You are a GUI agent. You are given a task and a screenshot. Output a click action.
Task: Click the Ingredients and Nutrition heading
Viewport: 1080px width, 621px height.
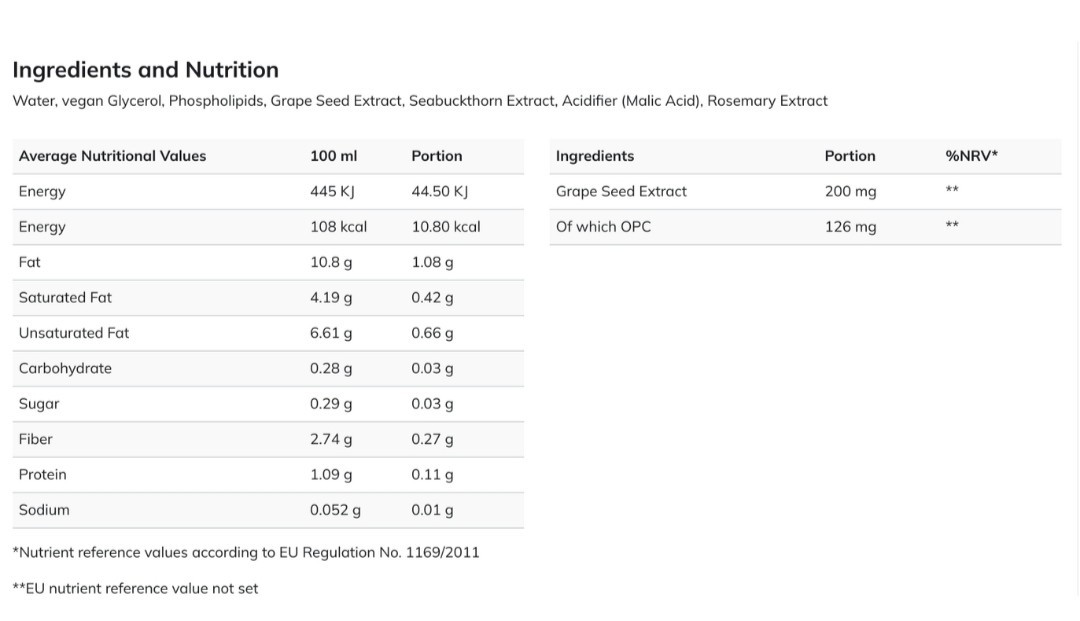click(145, 70)
